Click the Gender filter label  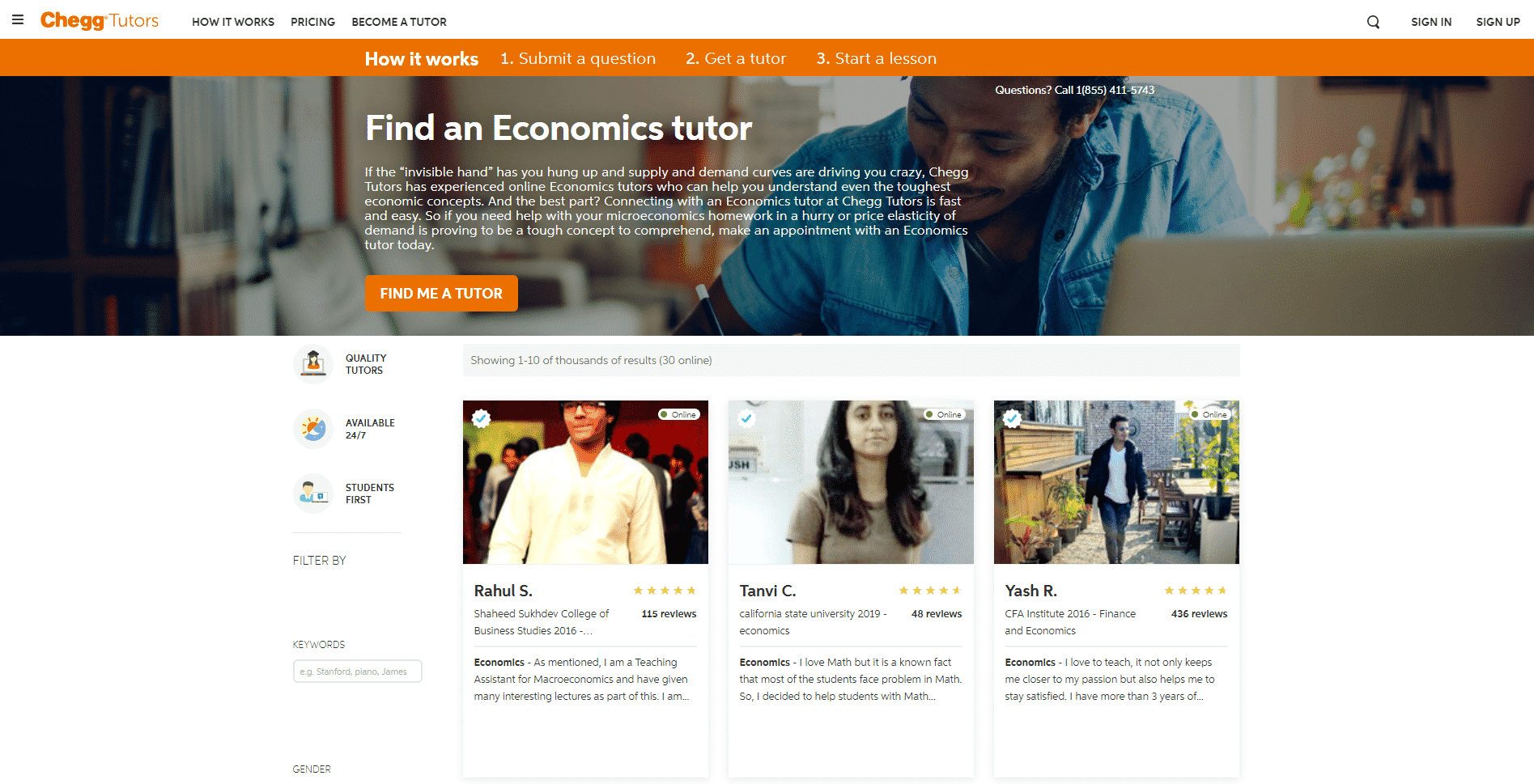click(312, 769)
